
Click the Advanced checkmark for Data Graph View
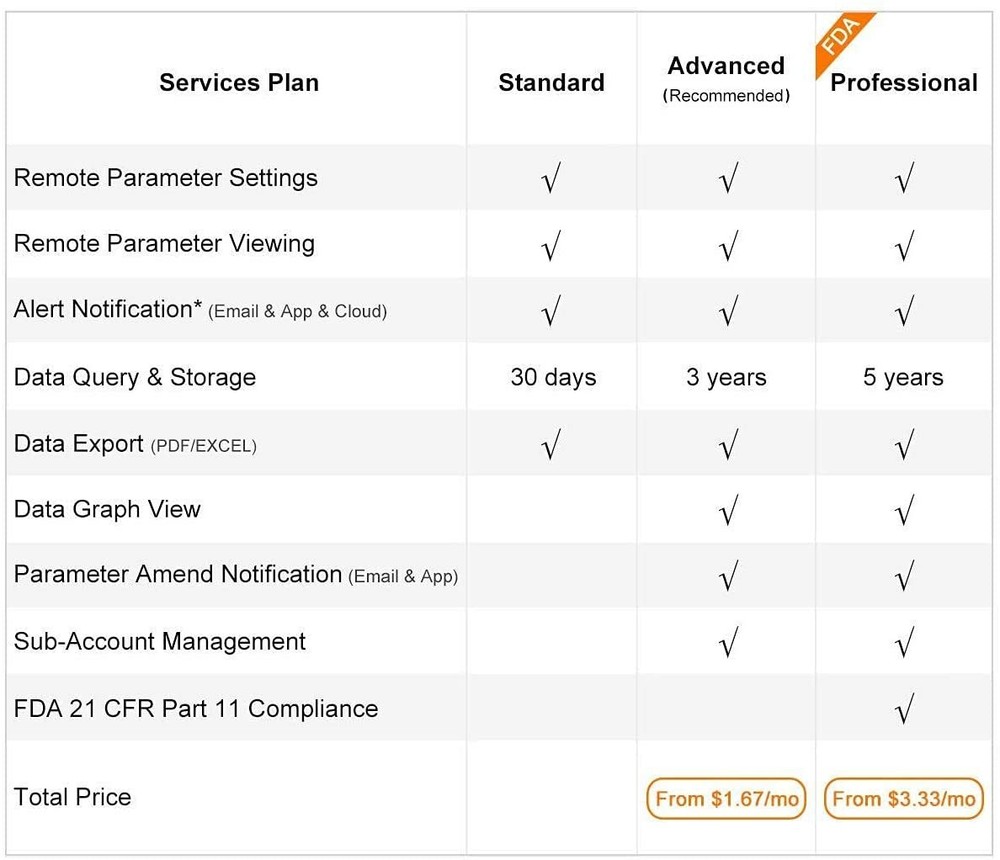click(728, 511)
